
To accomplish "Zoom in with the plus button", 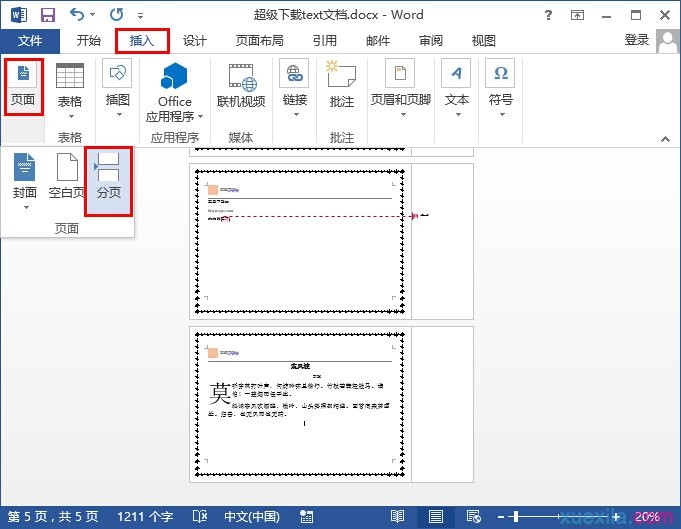I will click(x=616, y=517).
